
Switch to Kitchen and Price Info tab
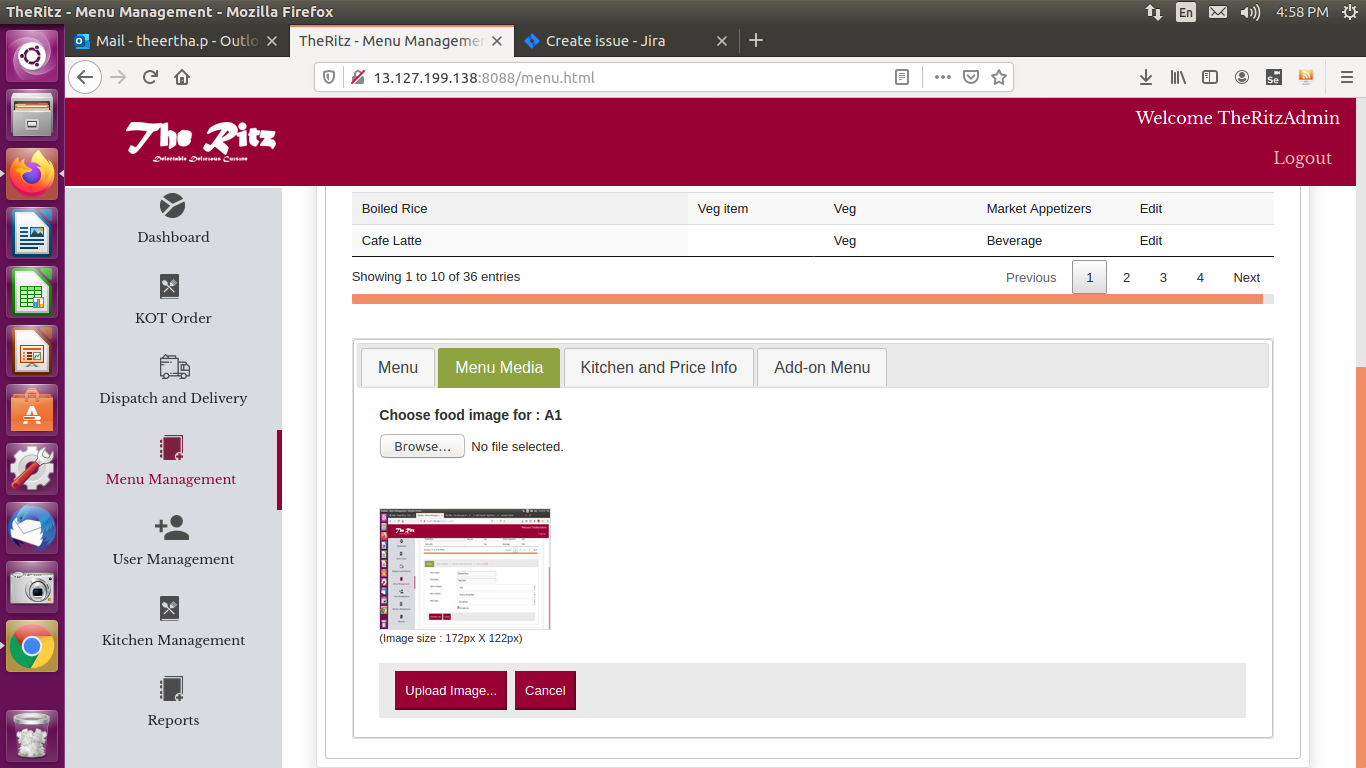coord(658,367)
